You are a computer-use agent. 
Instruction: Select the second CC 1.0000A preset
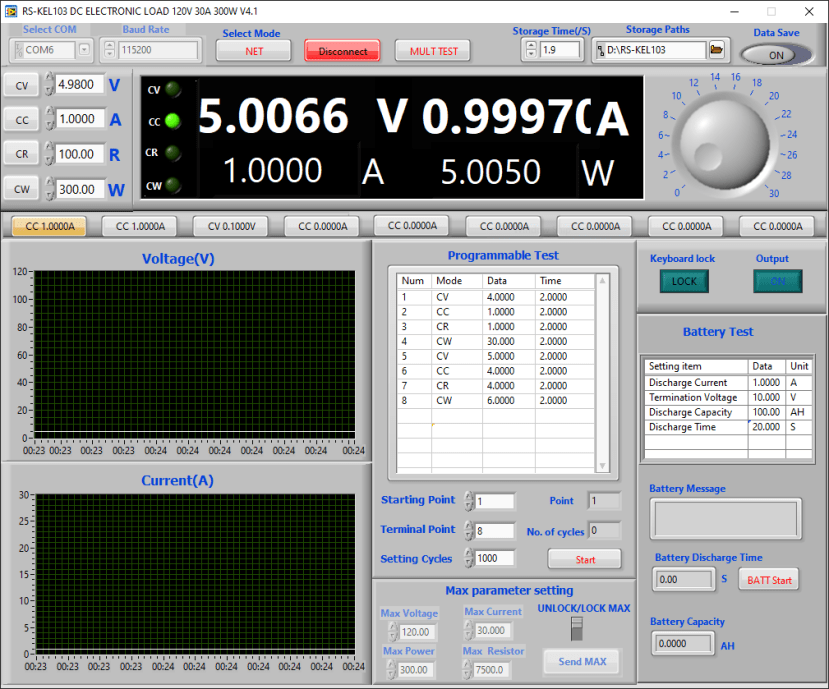pyautogui.click(x=140, y=226)
